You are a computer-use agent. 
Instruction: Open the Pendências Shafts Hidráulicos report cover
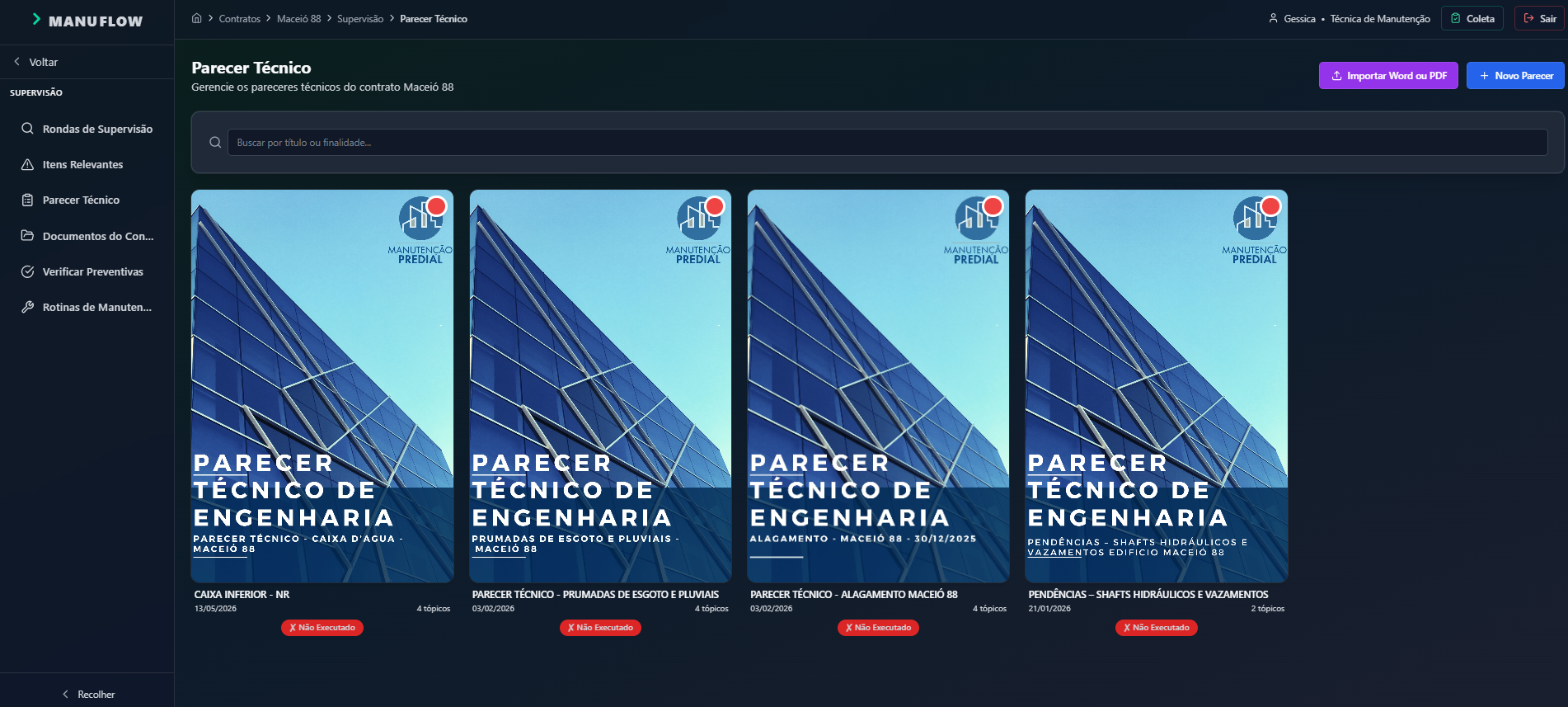pos(1157,386)
